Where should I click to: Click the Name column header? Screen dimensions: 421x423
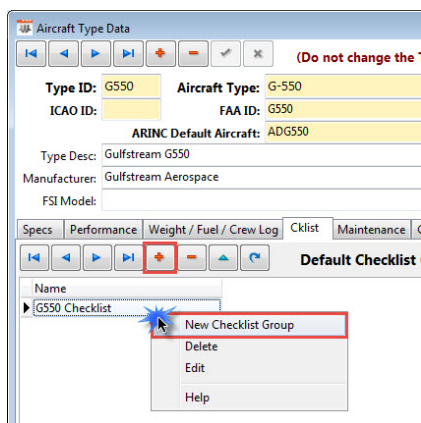click(x=127, y=288)
